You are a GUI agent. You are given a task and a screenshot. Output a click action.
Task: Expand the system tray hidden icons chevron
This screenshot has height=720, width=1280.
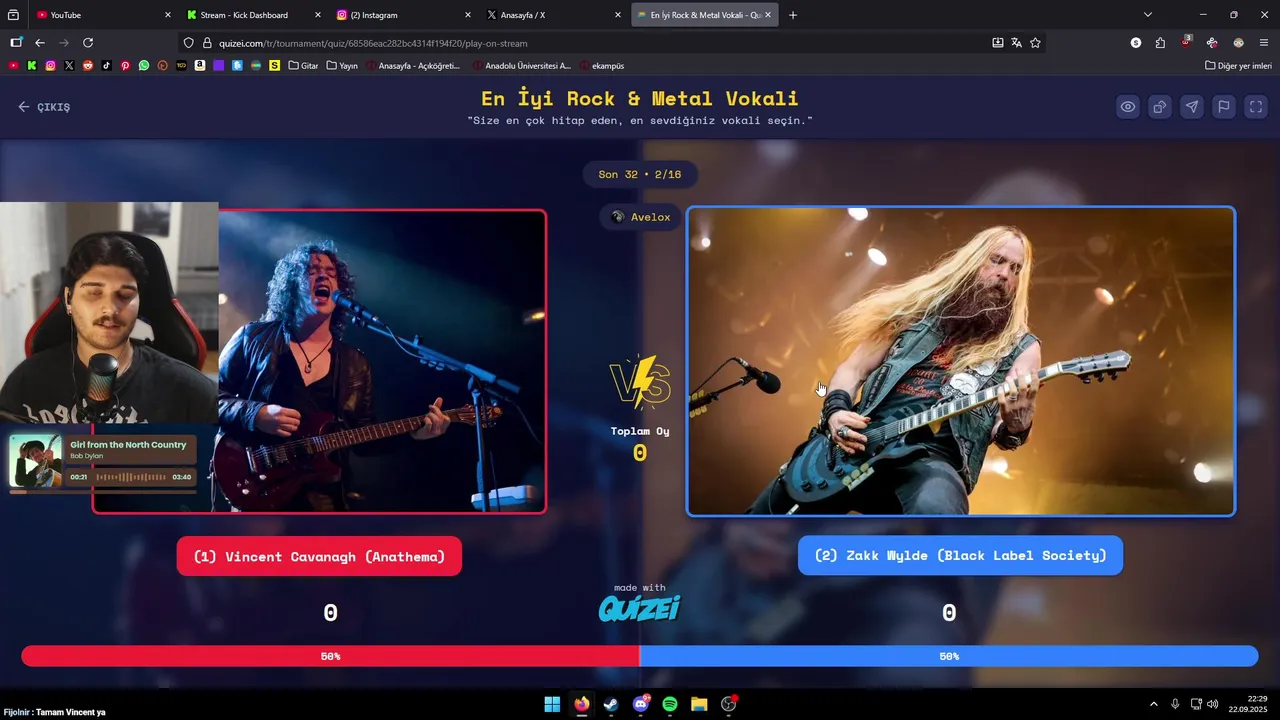[x=1154, y=704]
